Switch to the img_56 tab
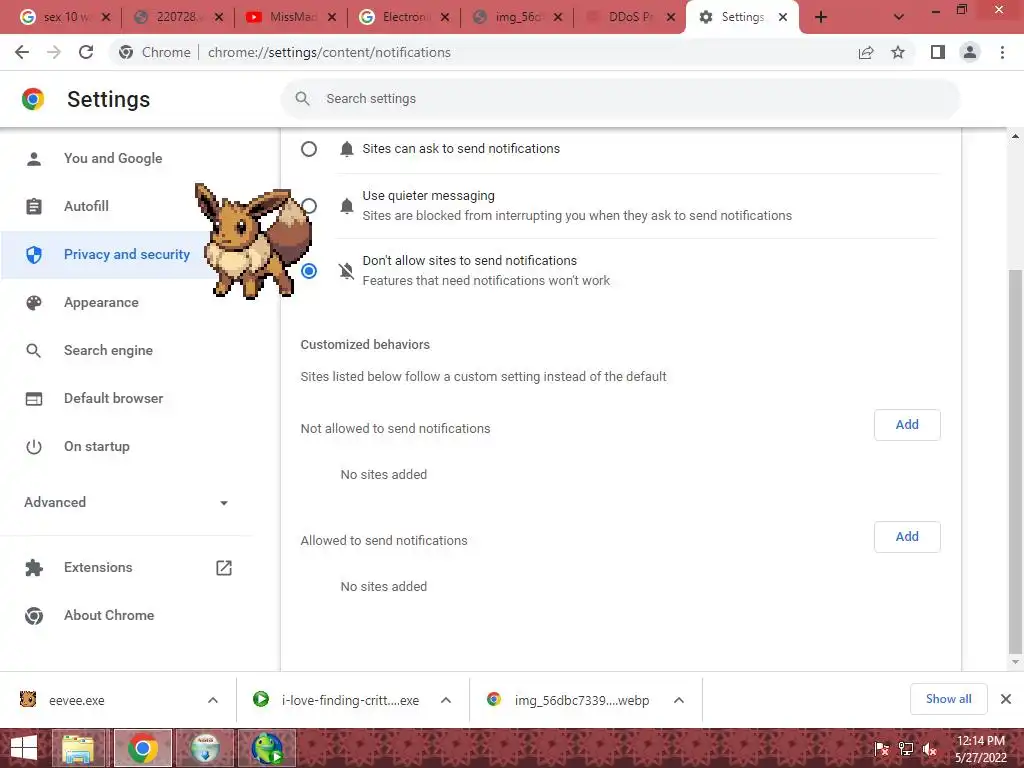The image size is (1024, 768). point(517,17)
